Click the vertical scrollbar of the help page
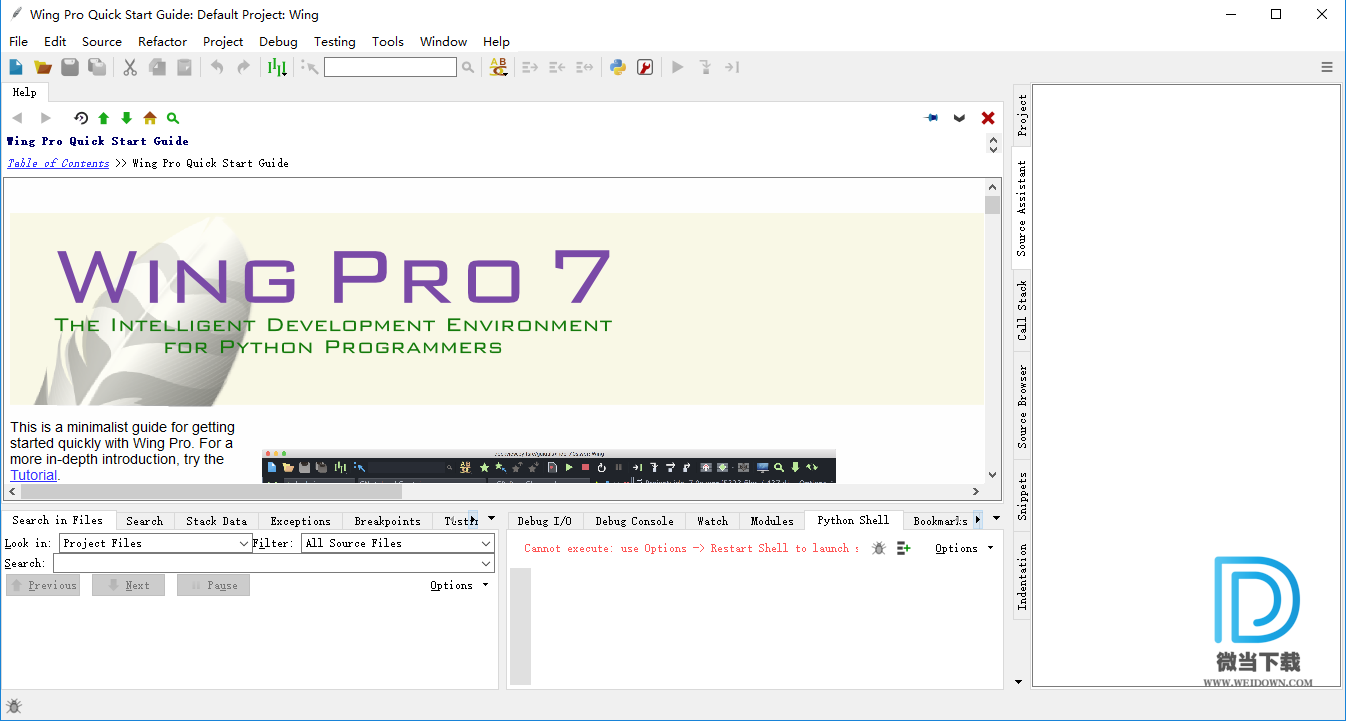 click(992, 331)
